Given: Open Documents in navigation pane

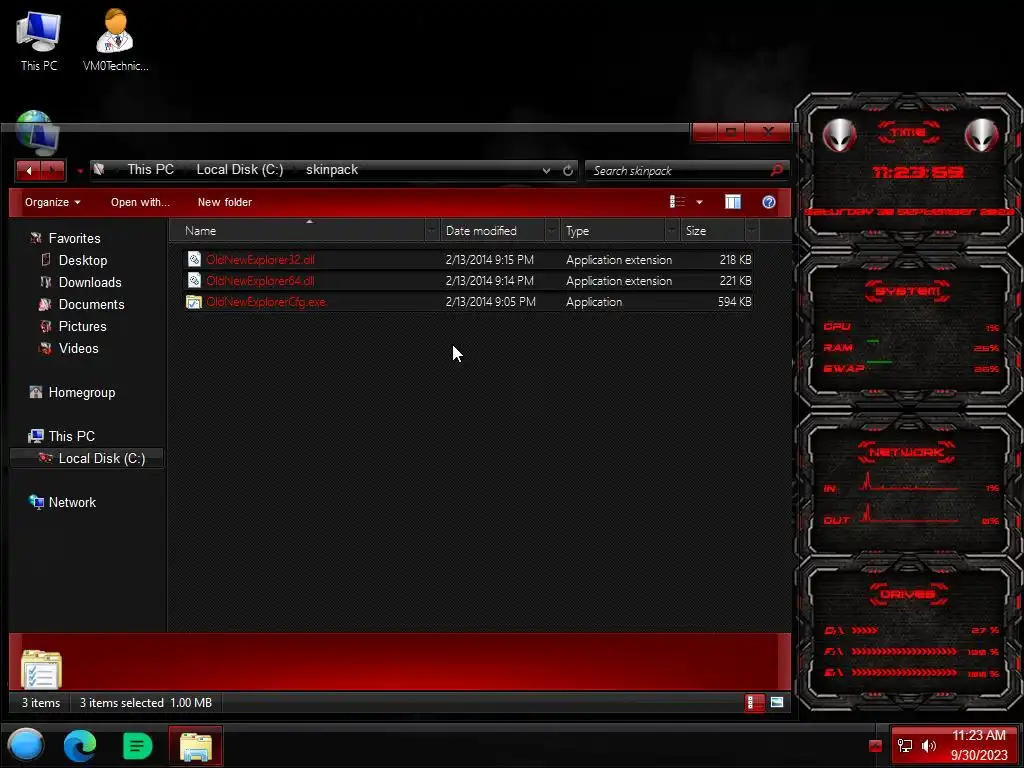Looking at the screenshot, I should pos(82,304).
